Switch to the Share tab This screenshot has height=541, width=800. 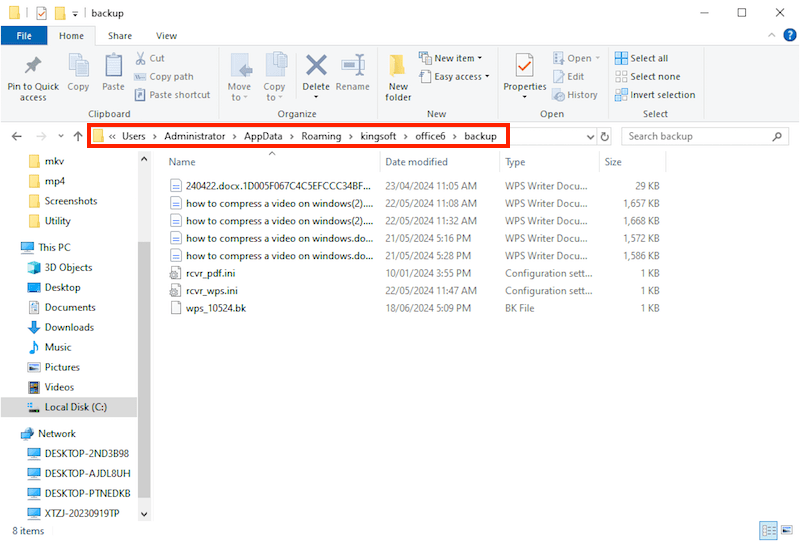120,36
